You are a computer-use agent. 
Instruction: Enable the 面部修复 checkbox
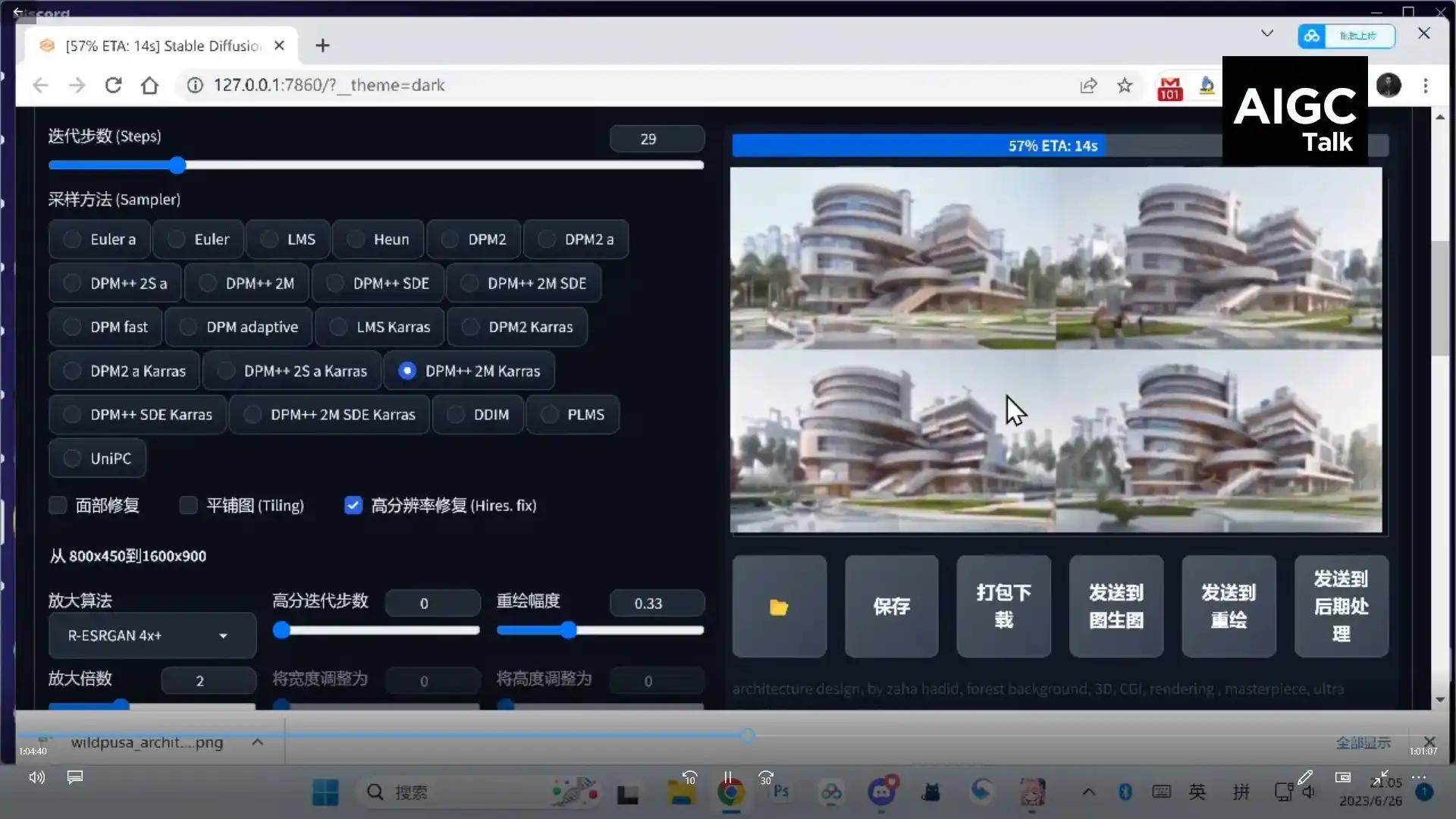(x=58, y=506)
